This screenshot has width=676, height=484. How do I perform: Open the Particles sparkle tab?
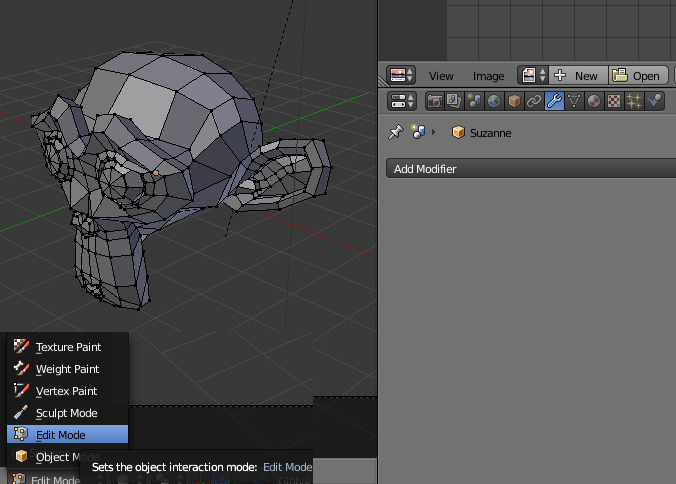[x=634, y=101]
